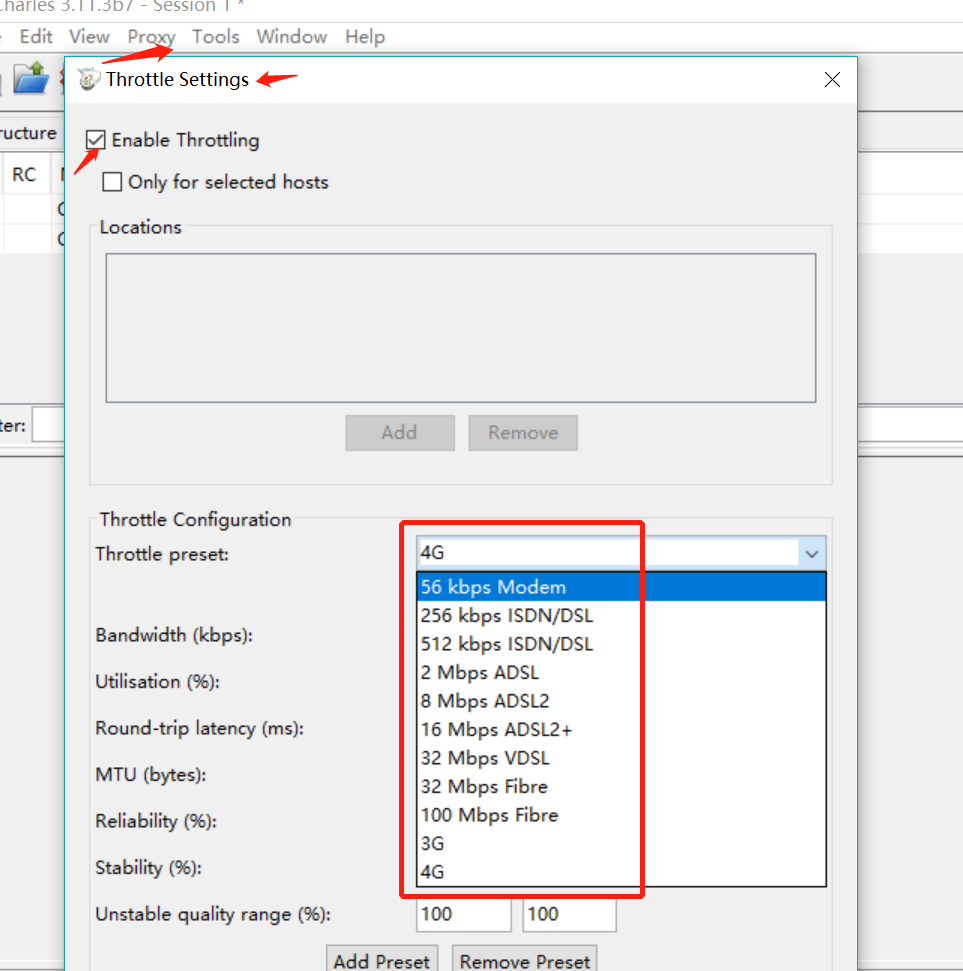Click the Throttle preset label
Screen dimensions: 963x971
point(162,554)
